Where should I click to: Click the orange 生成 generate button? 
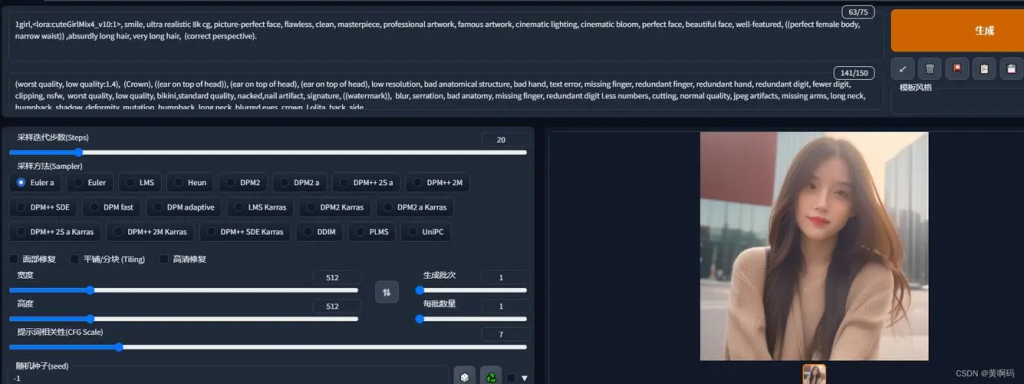point(957,31)
